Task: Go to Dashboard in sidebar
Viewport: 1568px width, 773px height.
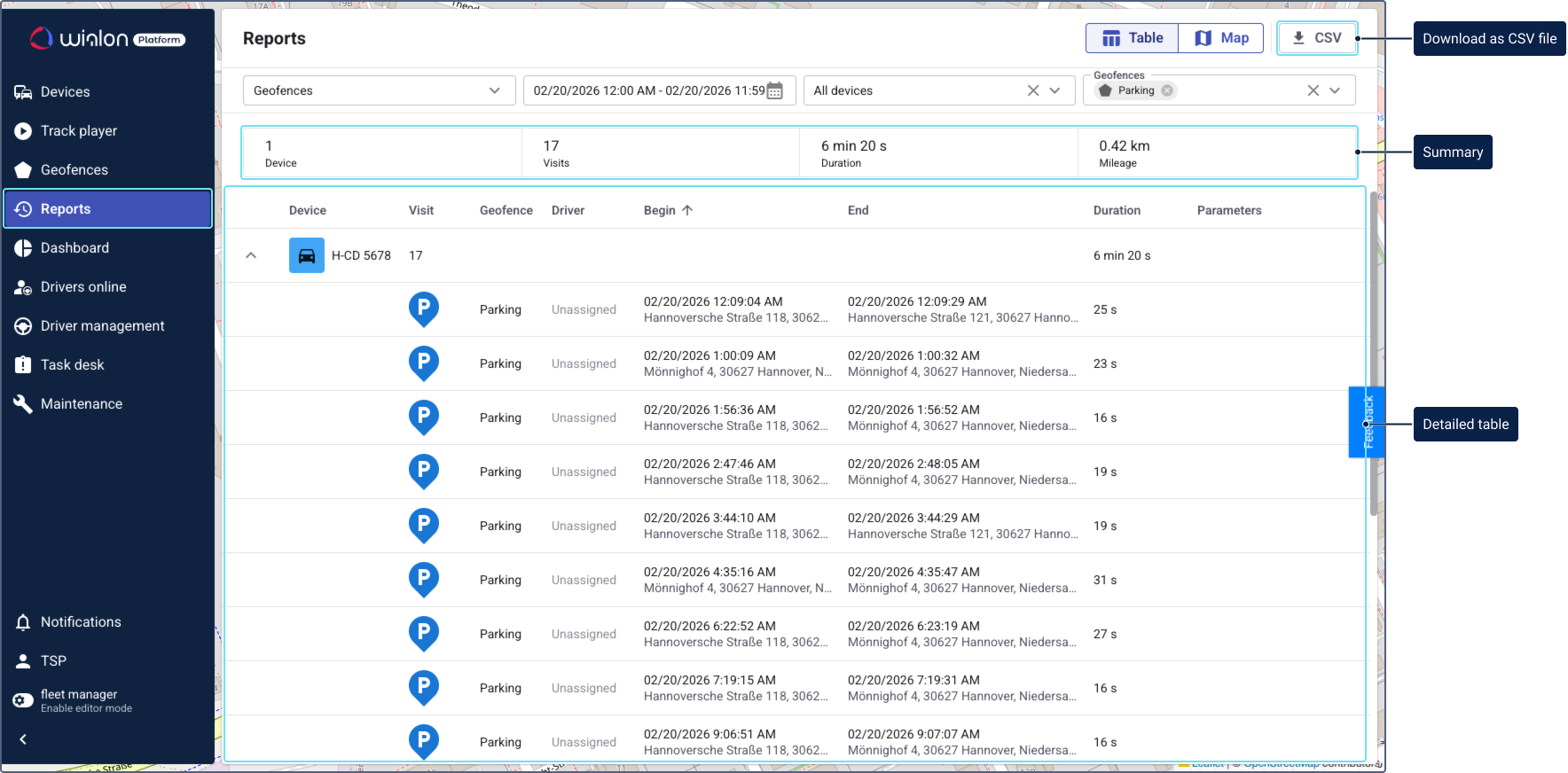Action: coord(74,248)
